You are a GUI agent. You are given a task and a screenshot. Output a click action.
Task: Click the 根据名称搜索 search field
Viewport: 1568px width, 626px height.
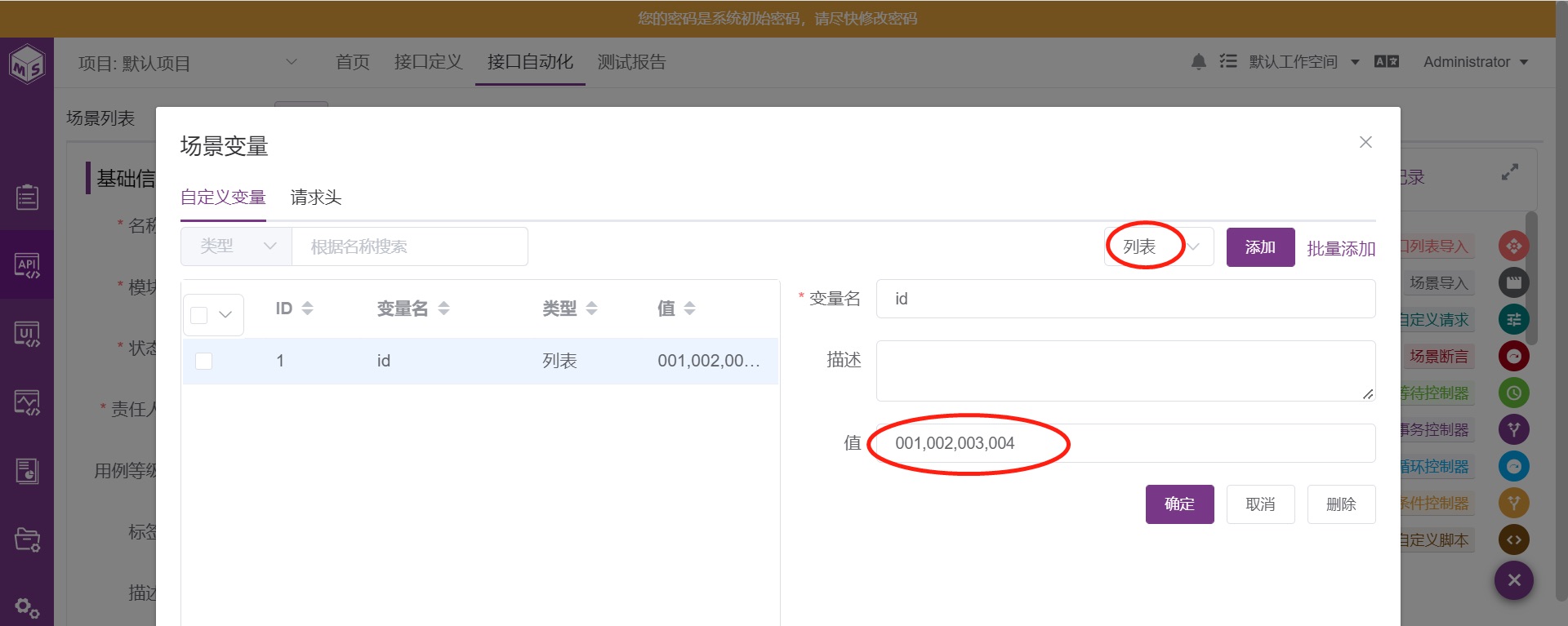pyautogui.click(x=410, y=246)
